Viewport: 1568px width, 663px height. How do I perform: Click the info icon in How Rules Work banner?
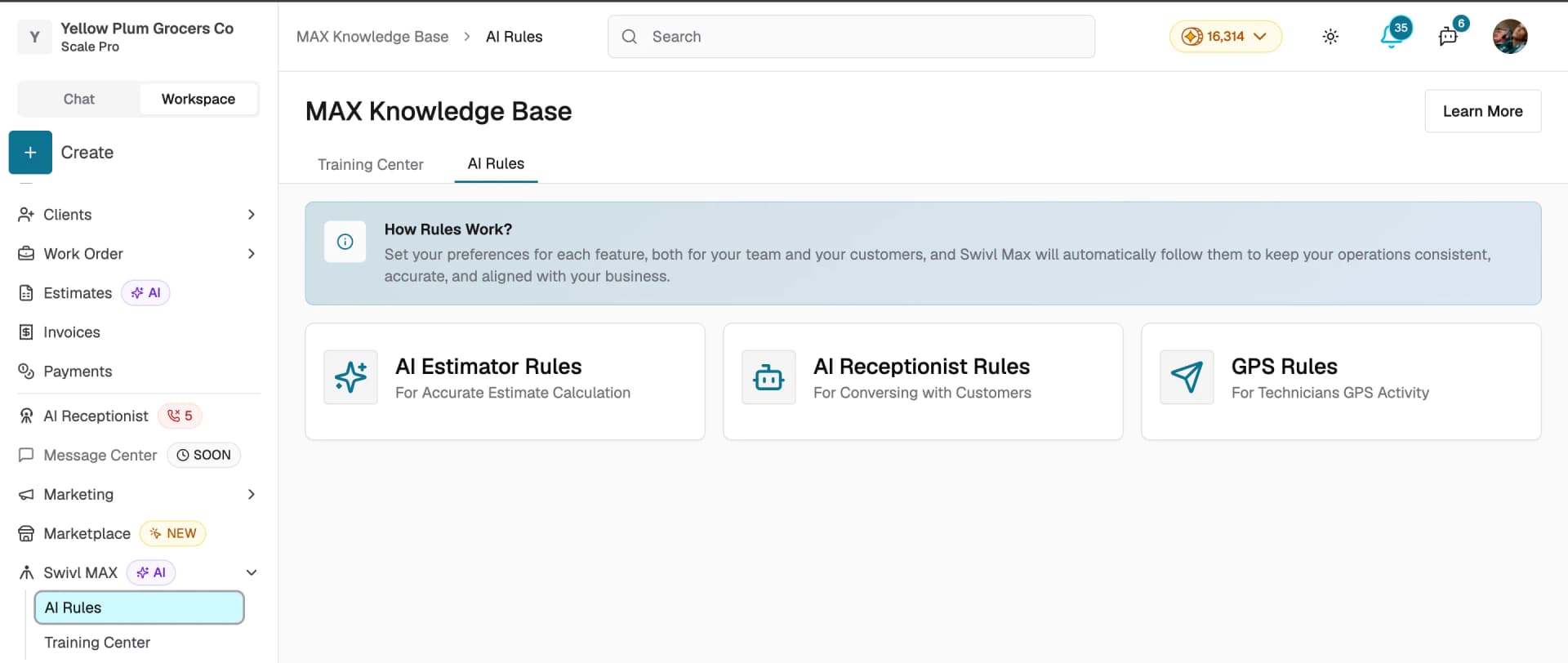[x=345, y=242]
